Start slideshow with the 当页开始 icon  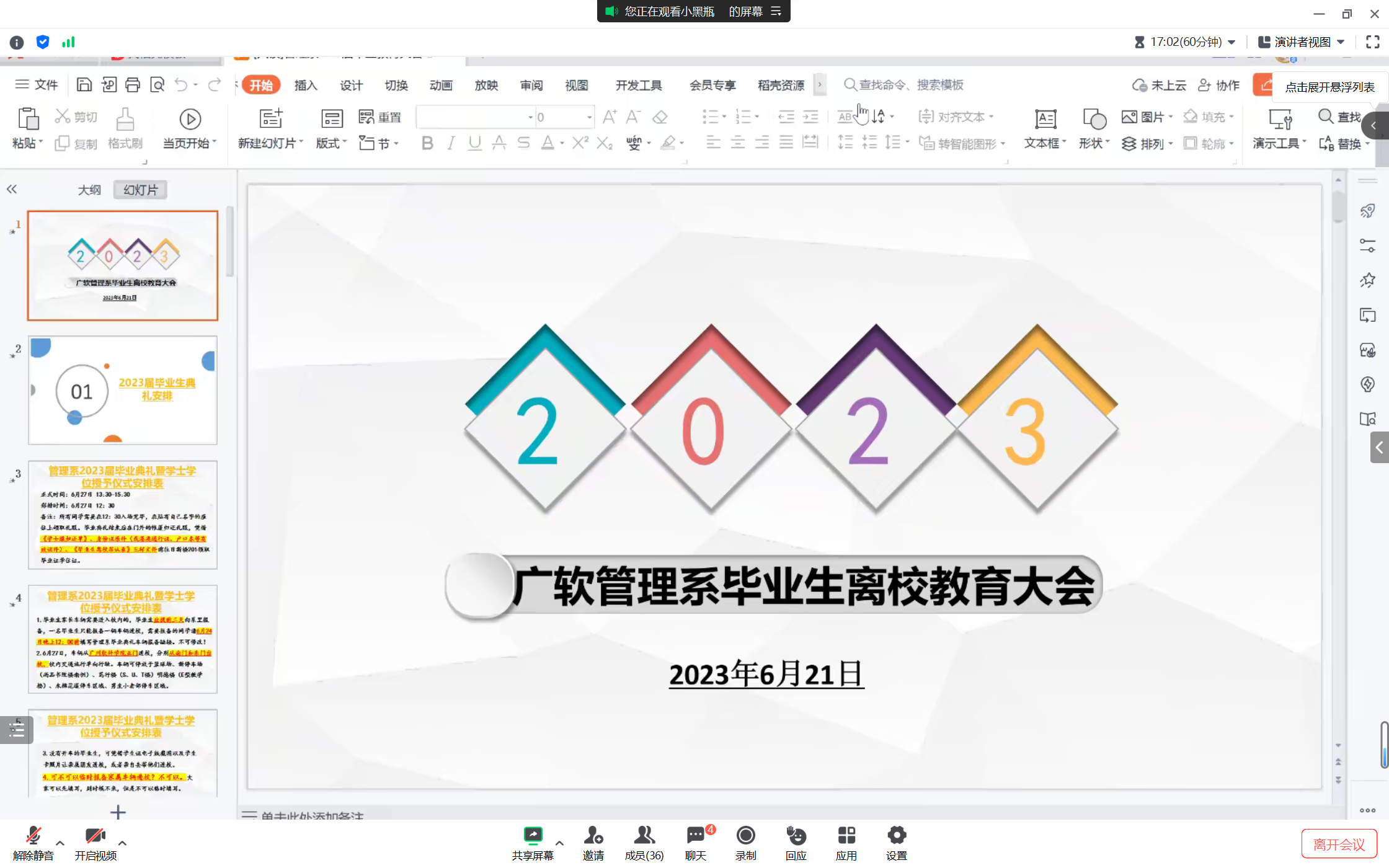(x=190, y=118)
